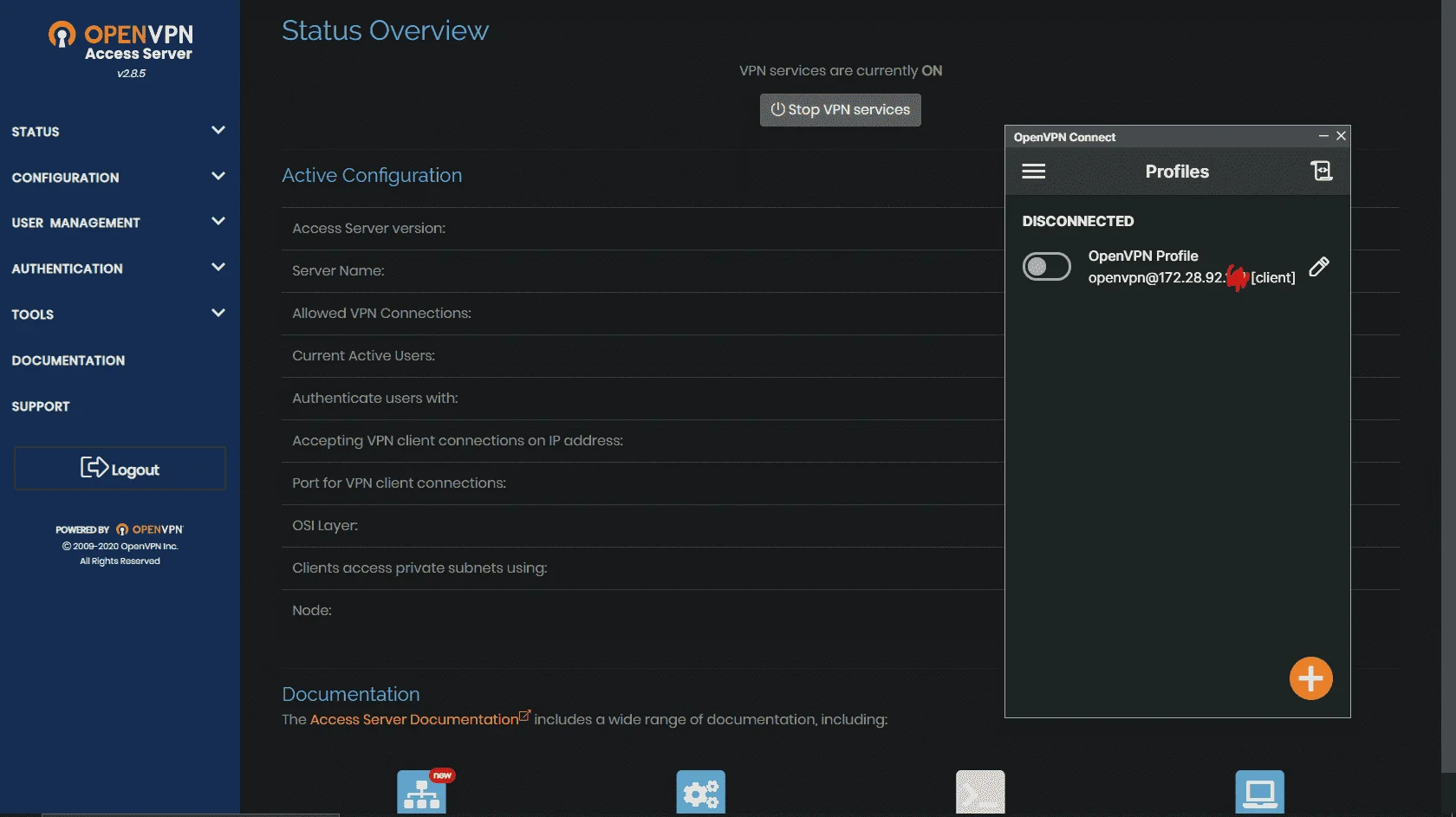Minimize the OpenVPN Connect window
Image resolution: width=1456 pixels, height=817 pixels.
[1323, 136]
